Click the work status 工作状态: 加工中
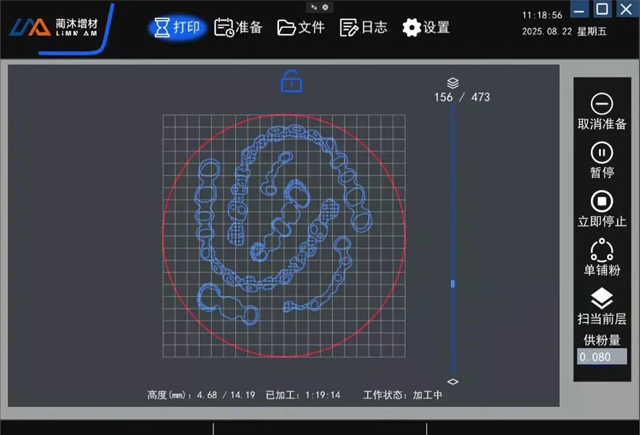This screenshot has height=435, width=640. 402,395
